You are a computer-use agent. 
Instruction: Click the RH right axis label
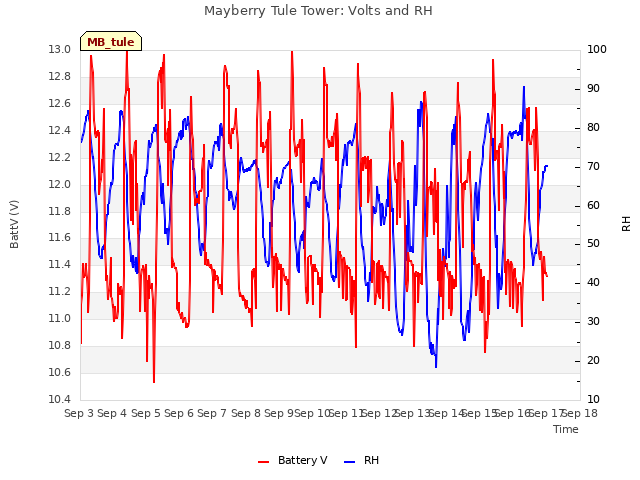tap(626, 224)
